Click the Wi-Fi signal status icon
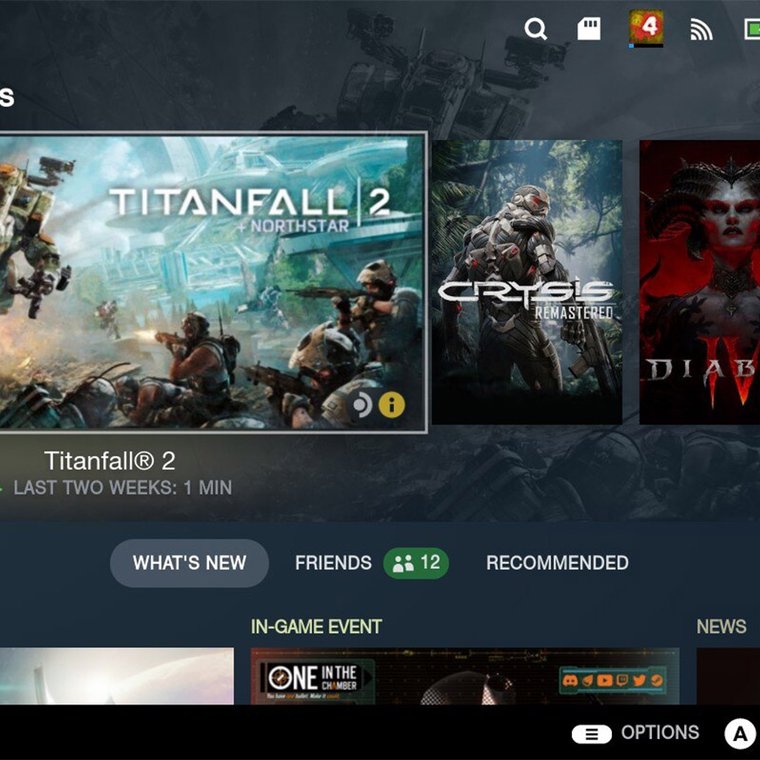The height and width of the screenshot is (760, 760). coord(701,30)
